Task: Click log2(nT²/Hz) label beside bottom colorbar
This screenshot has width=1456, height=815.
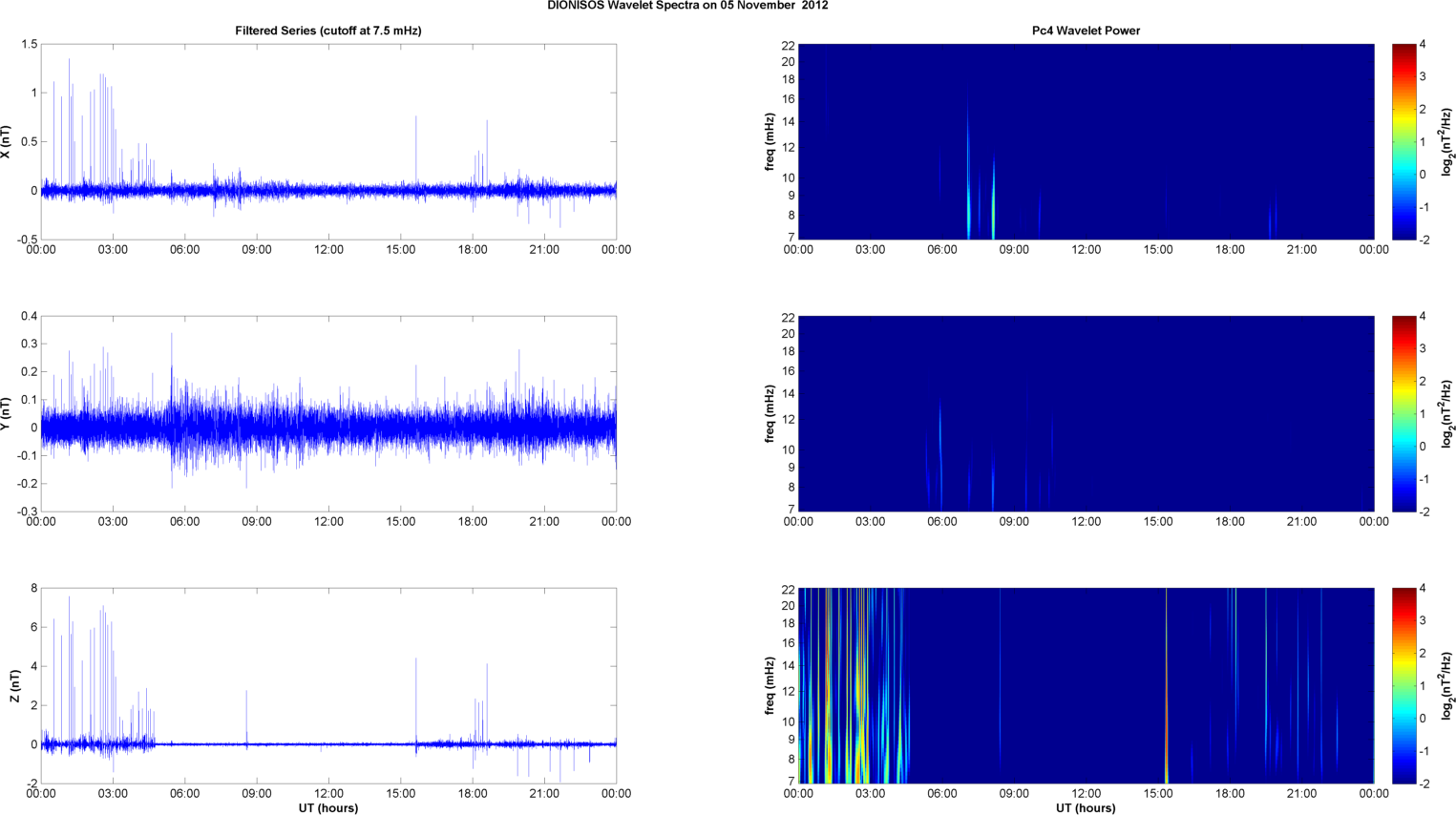Action: (1446, 686)
